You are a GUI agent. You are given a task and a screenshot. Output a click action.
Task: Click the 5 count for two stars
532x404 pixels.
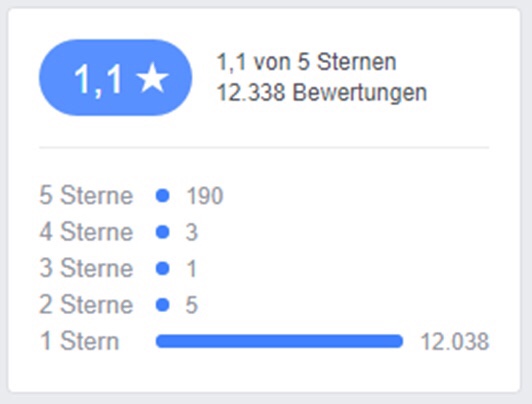(x=192, y=305)
